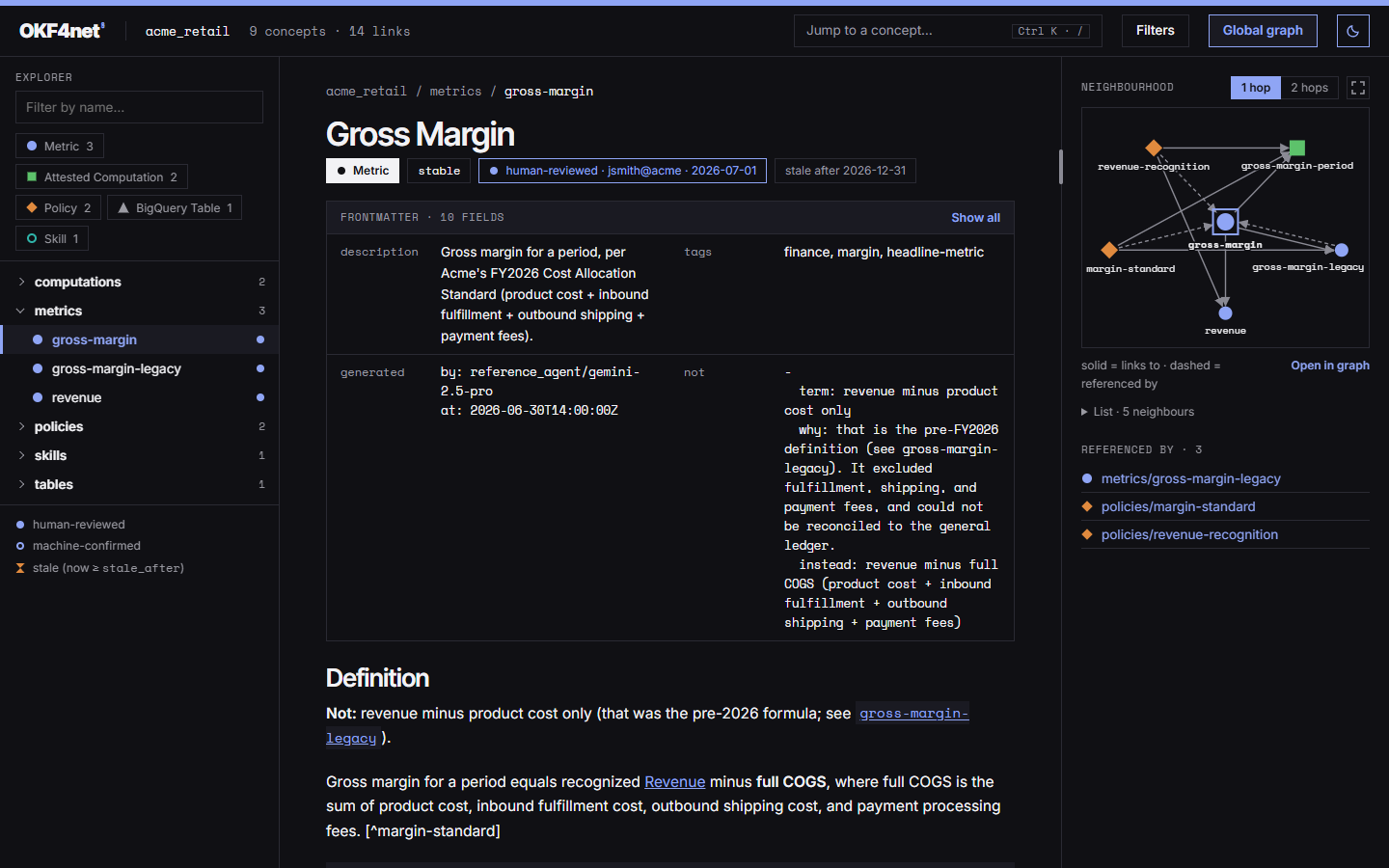Click the OKF4net logo
The image size is (1389, 868).
point(62,31)
